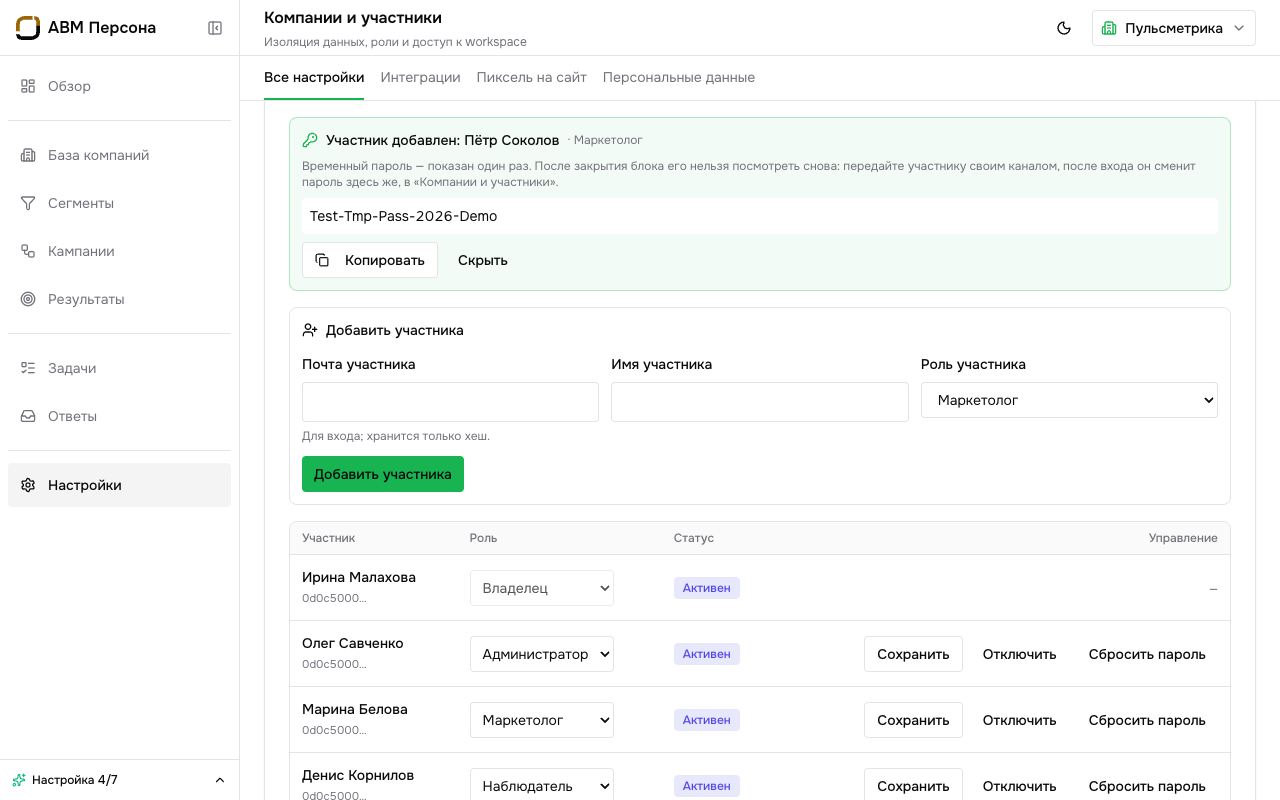
Task: Click the Копировать password button
Action: click(x=370, y=260)
